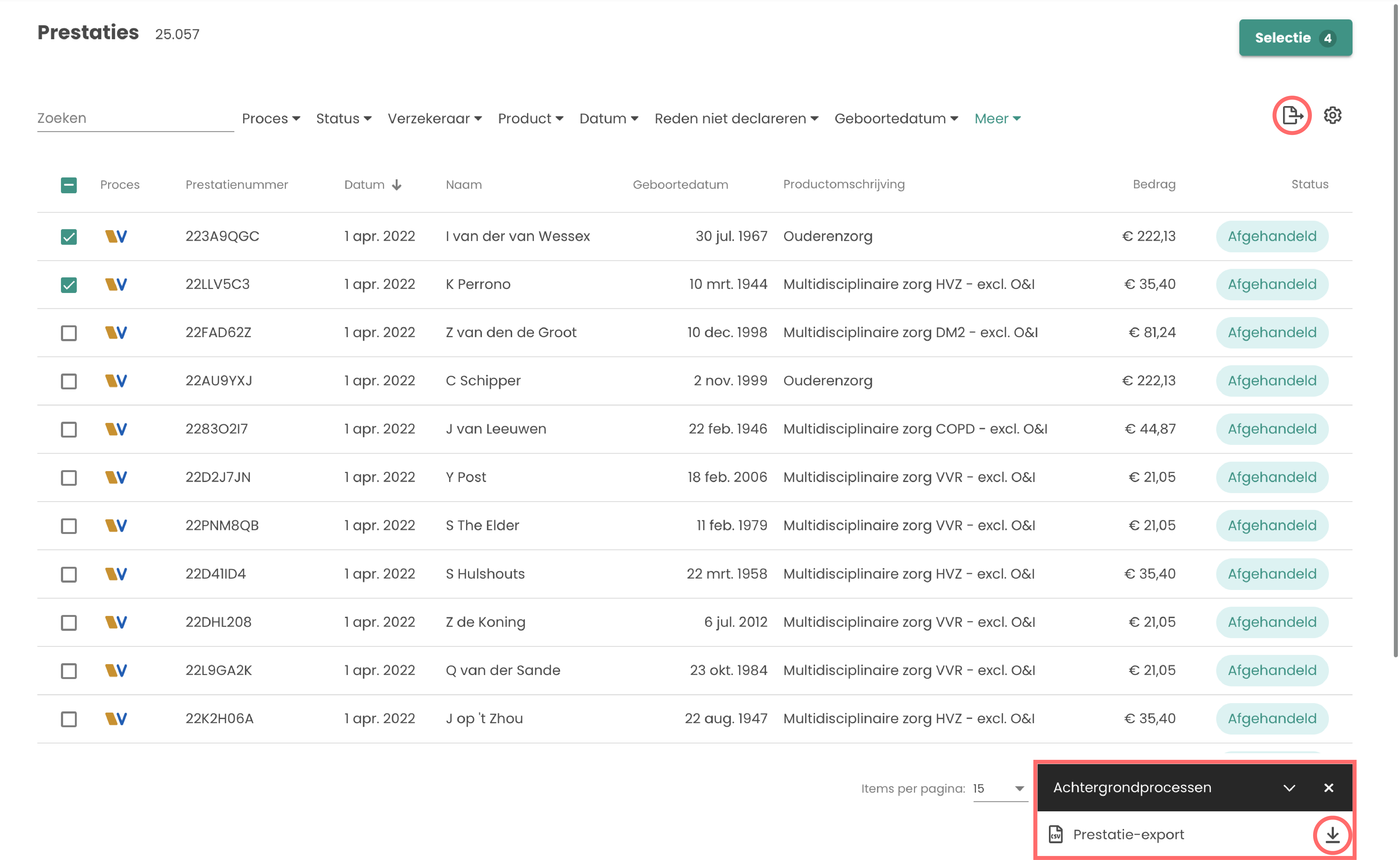The height and width of the screenshot is (860, 1400).
Task: Click the Selectie 4 button
Action: click(1295, 38)
